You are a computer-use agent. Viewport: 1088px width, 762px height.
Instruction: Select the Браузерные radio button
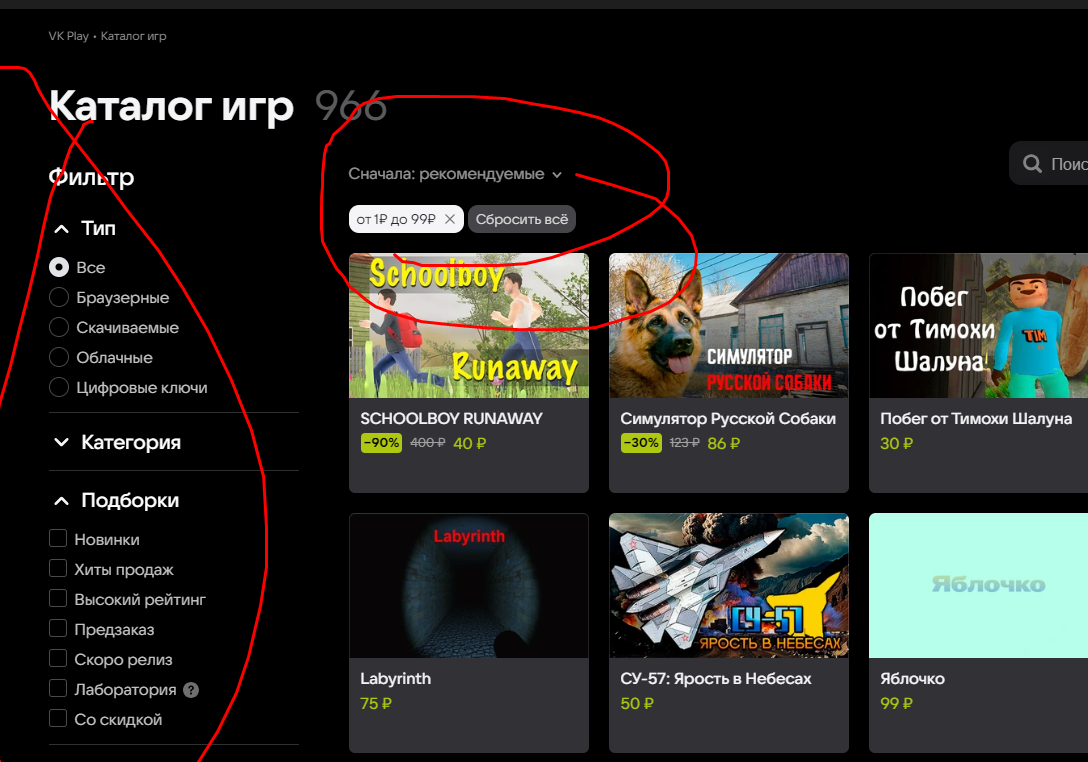point(59,297)
